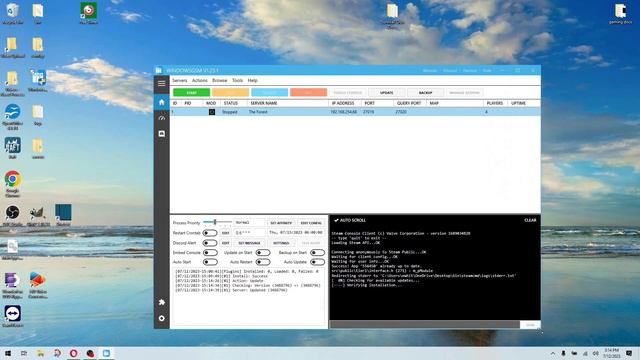Open Opera browser from the taskbar
Screen dimensions: 640x360
[73, 353]
